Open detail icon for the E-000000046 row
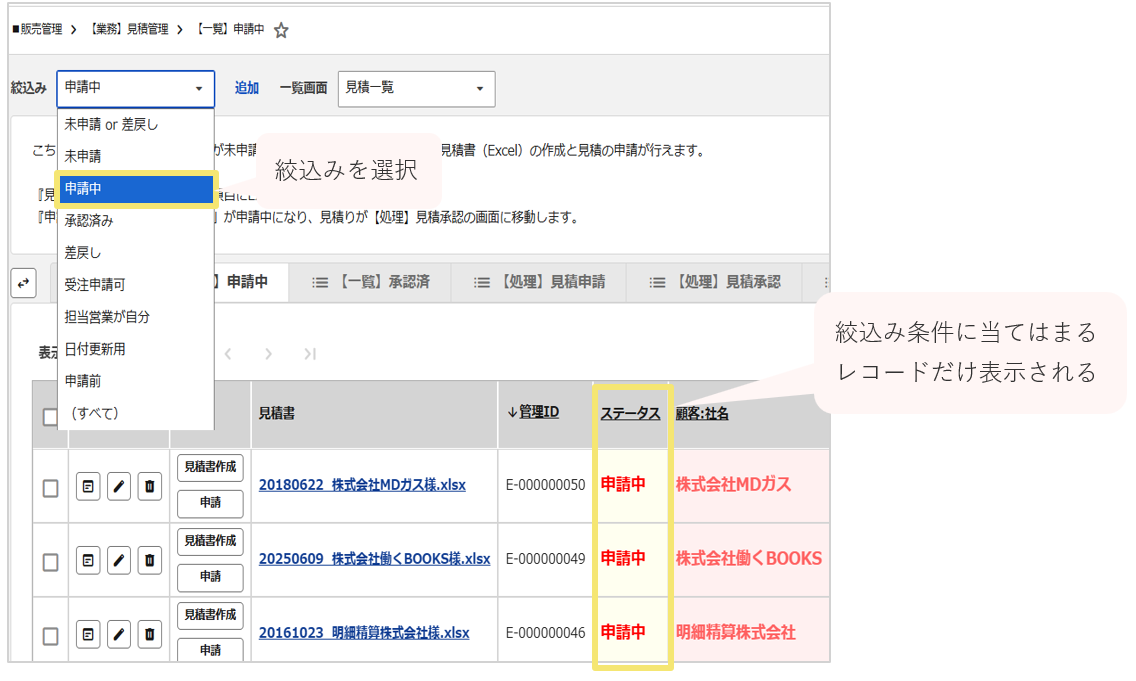Viewport: 1136px width, 681px height. pyautogui.click(x=88, y=635)
